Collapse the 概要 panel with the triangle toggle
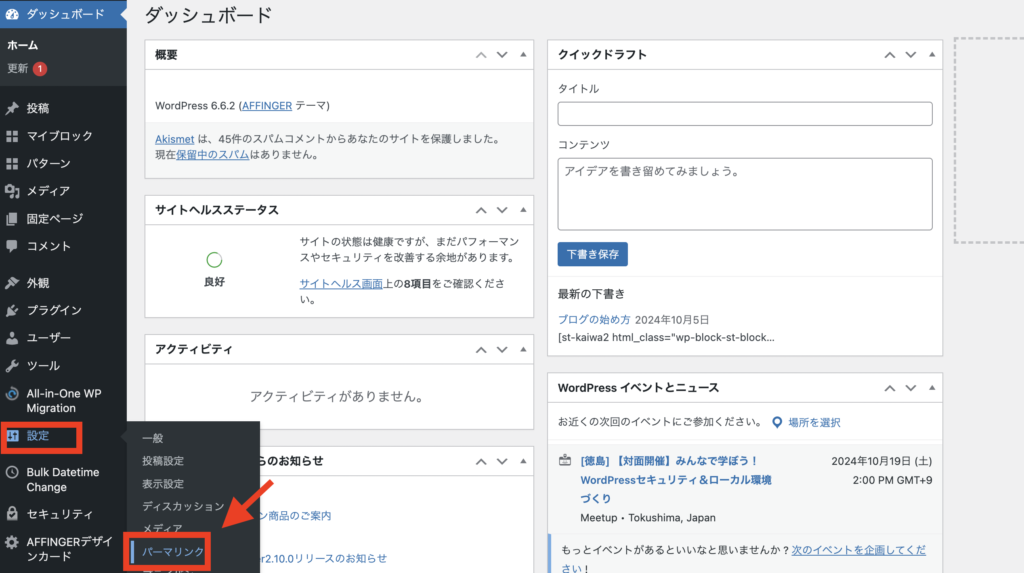This screenshot has width=1024, height=573. [x=523, y=55]
